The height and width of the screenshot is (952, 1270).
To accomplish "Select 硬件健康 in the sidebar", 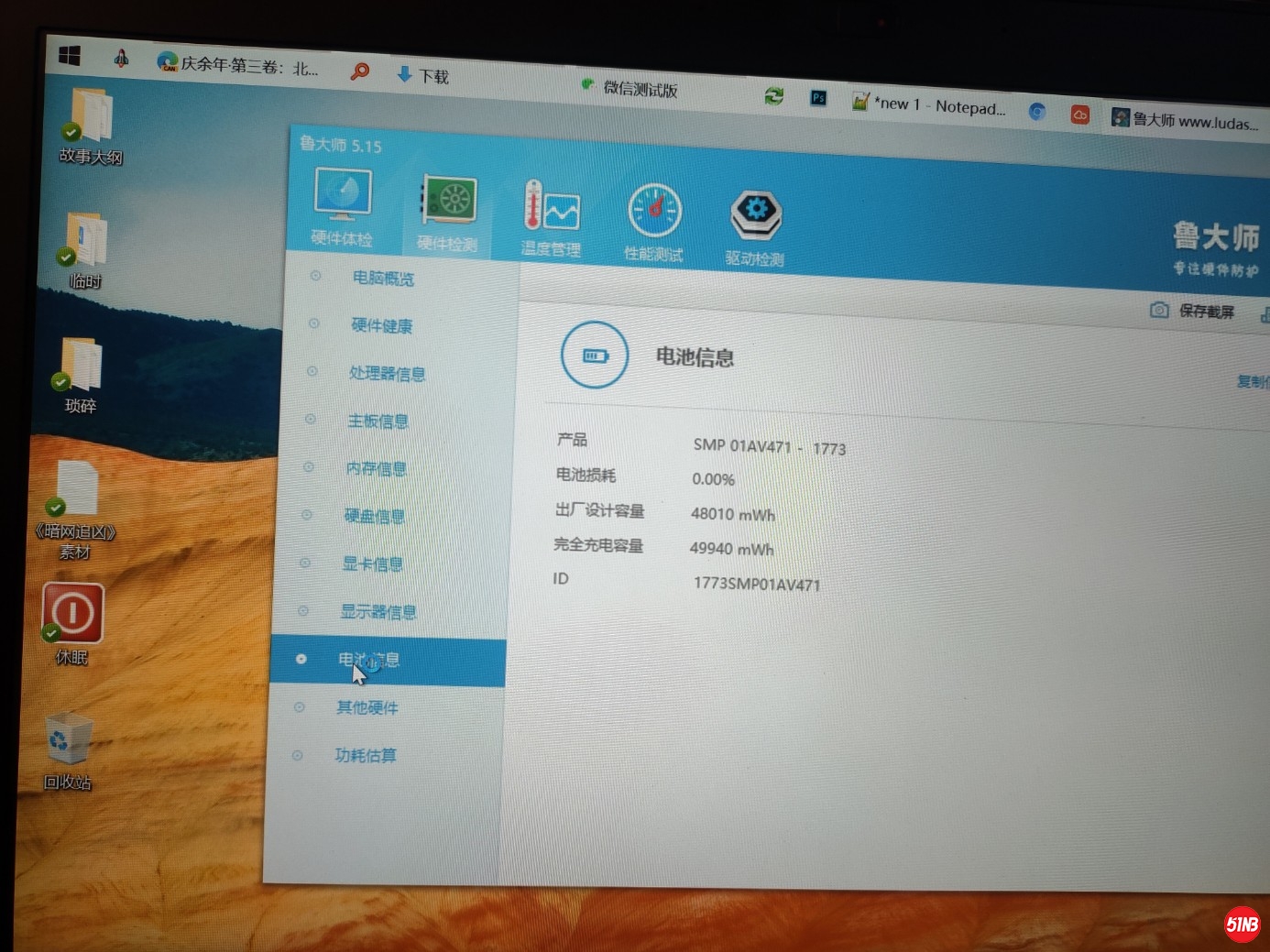I will click(x=381, y=326).
